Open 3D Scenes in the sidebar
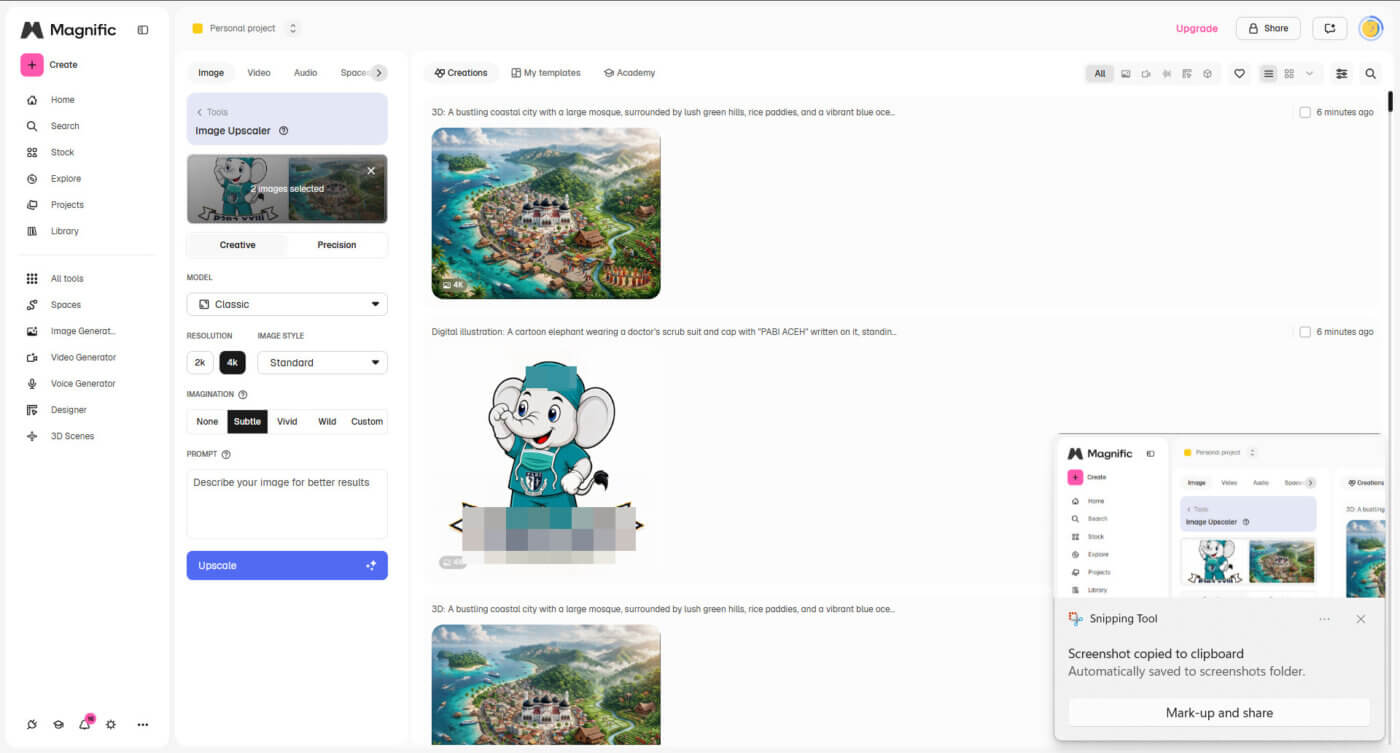 pos(72,436)
